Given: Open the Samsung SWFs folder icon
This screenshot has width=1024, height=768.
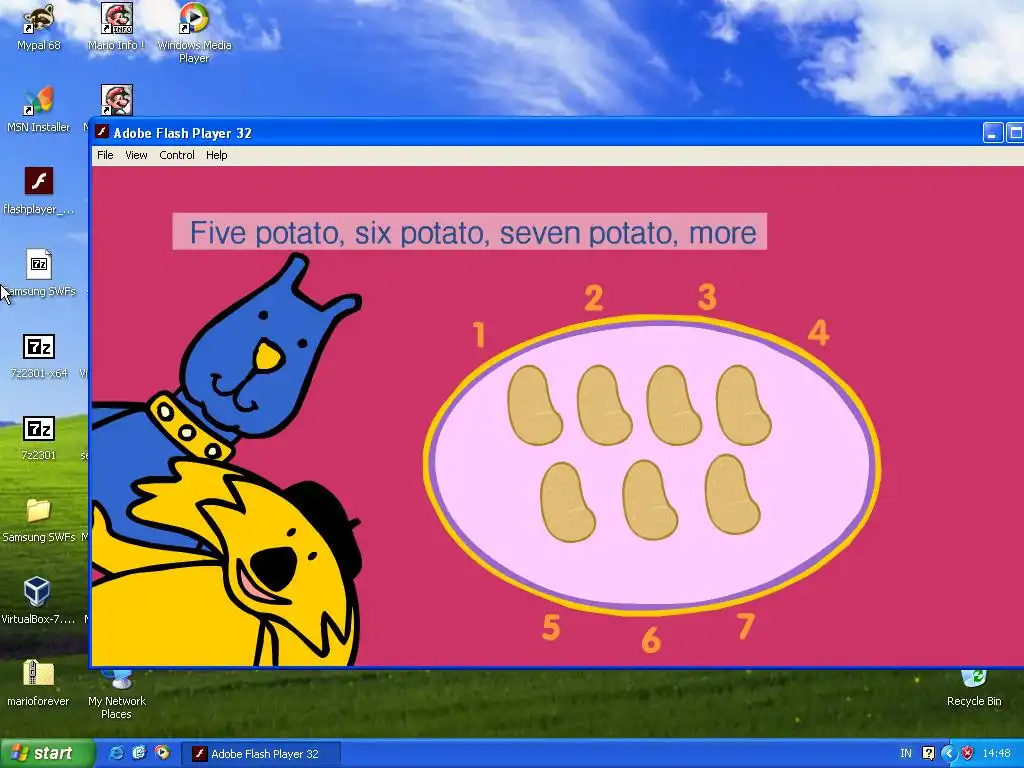Looking at the screenshot, I should (38, 519).
